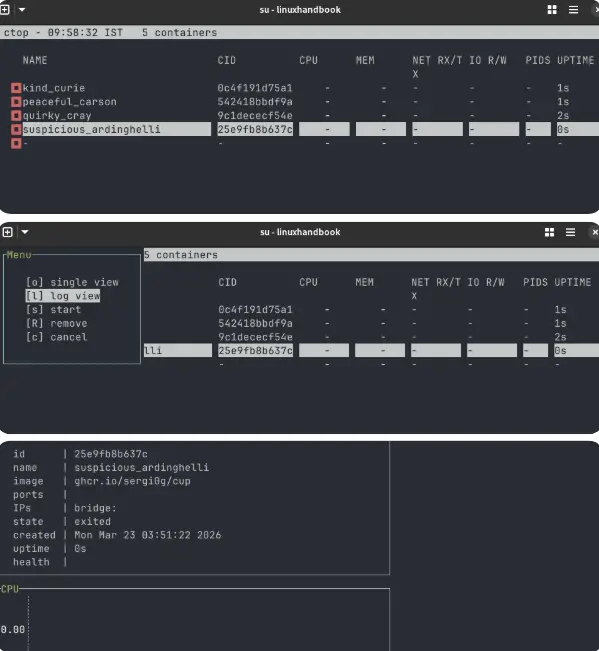
Task: Click state value exited
Action: point(93,522)
